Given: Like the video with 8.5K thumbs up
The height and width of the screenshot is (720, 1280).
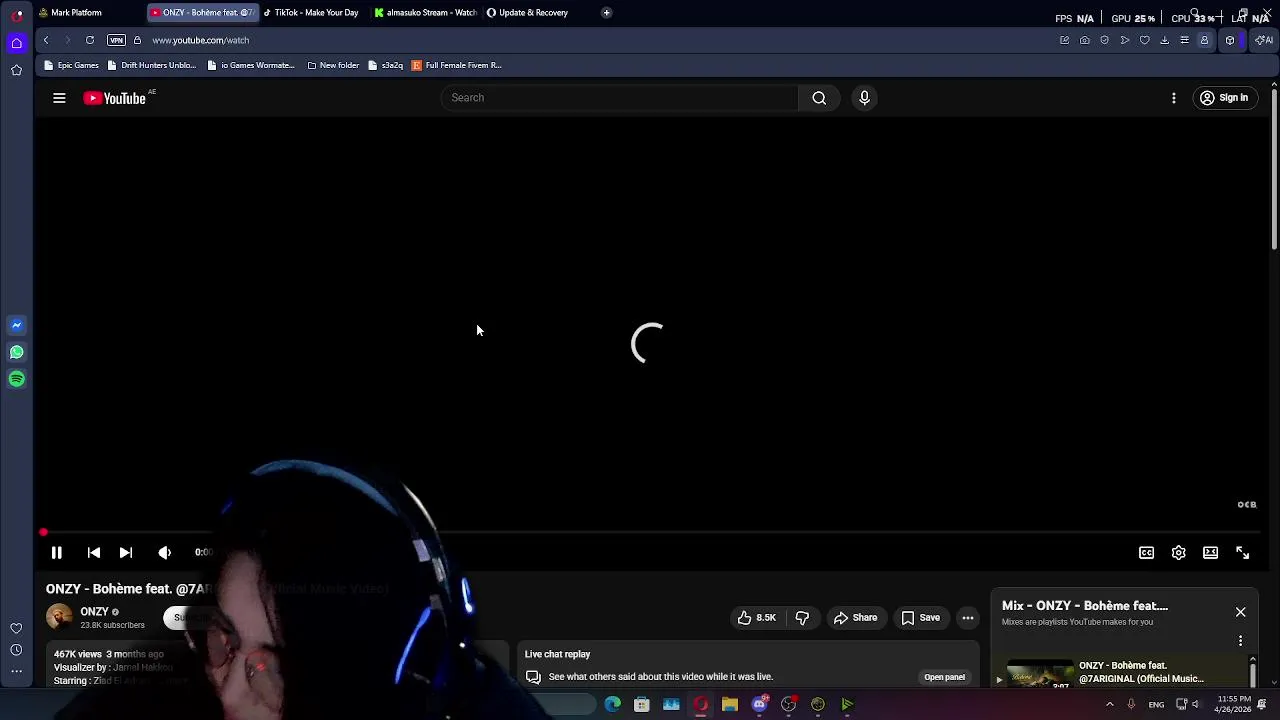Looking at the screenshot, I should pyautogui.click(x=756, y=618).
